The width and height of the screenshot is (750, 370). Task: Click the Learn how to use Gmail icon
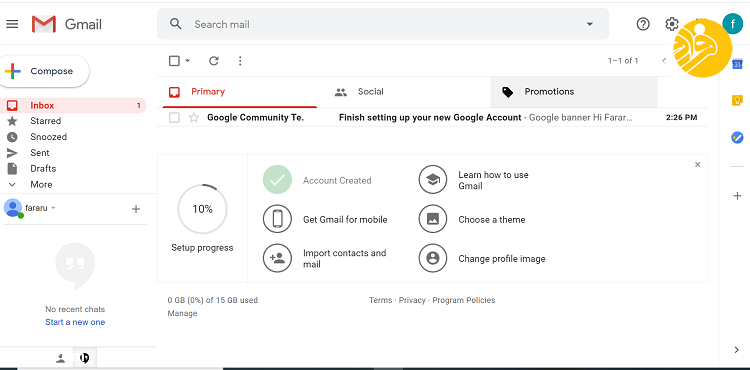tap(433, 180)
